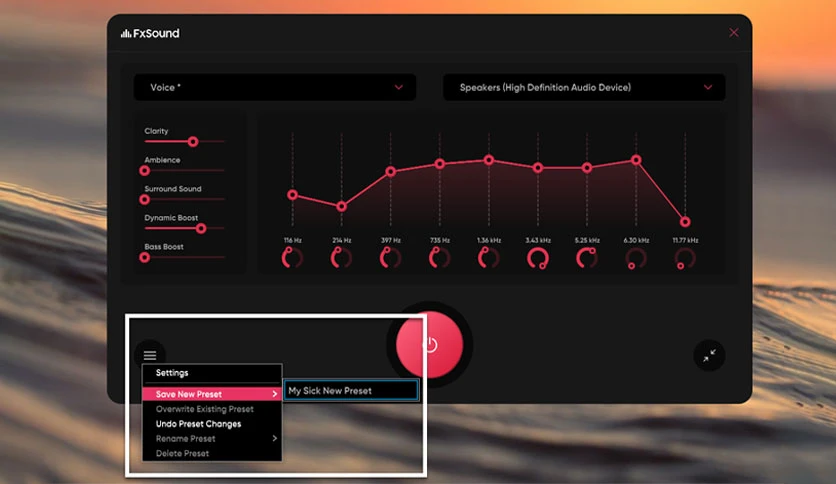Viewport: 836px width, 484px height.
Task: Click the 3.43 kHz frequency knob
Action: [537, 258]
